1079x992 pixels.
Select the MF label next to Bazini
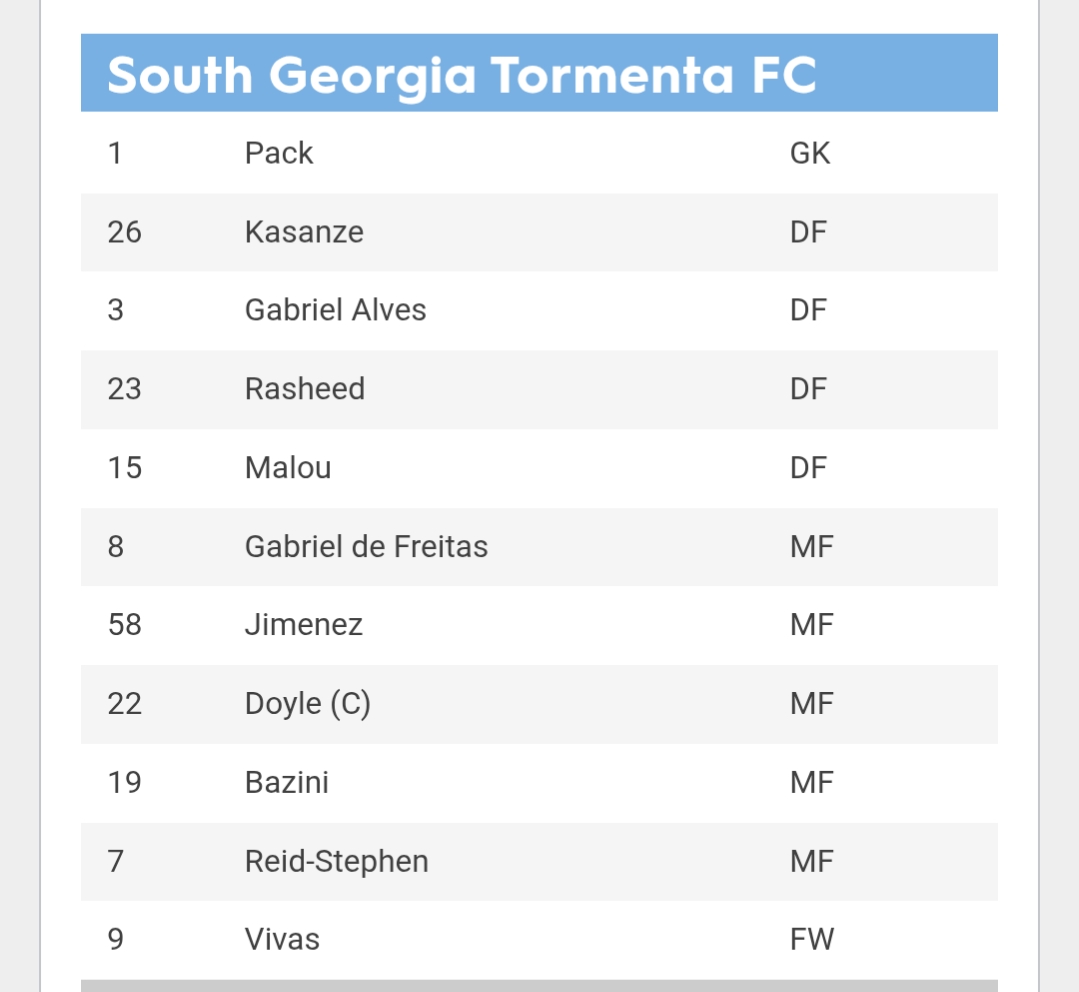[x=812, y=782]
